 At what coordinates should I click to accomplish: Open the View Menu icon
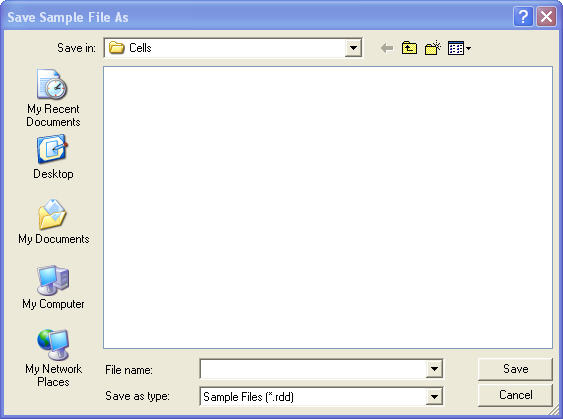(x=459, y=48)
